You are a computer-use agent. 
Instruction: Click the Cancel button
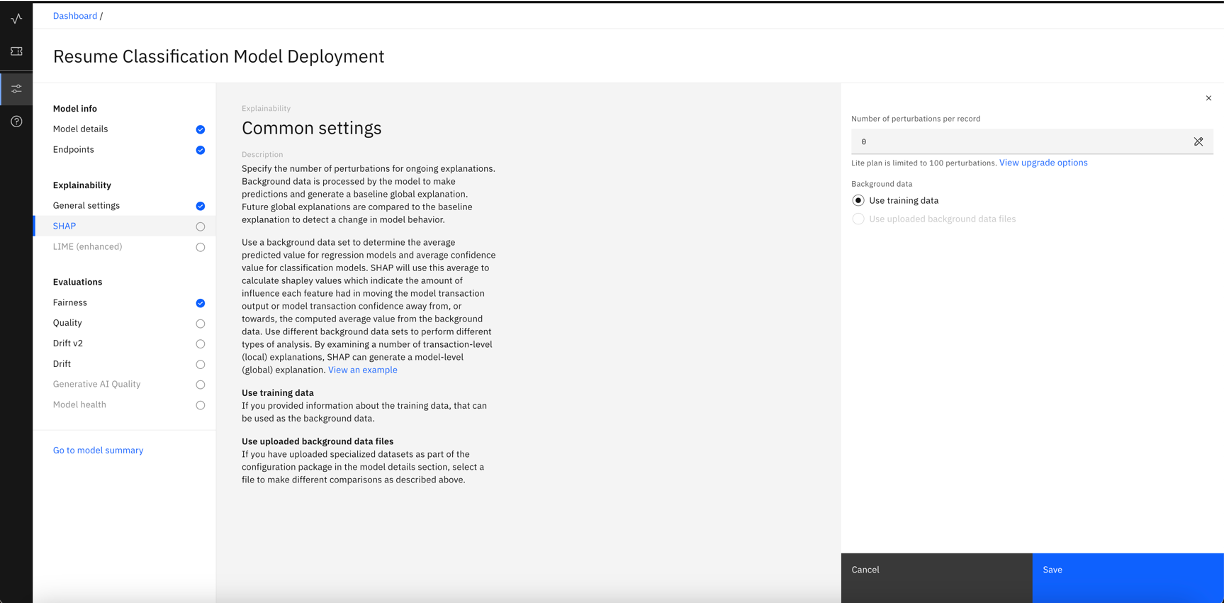(936, 578)
